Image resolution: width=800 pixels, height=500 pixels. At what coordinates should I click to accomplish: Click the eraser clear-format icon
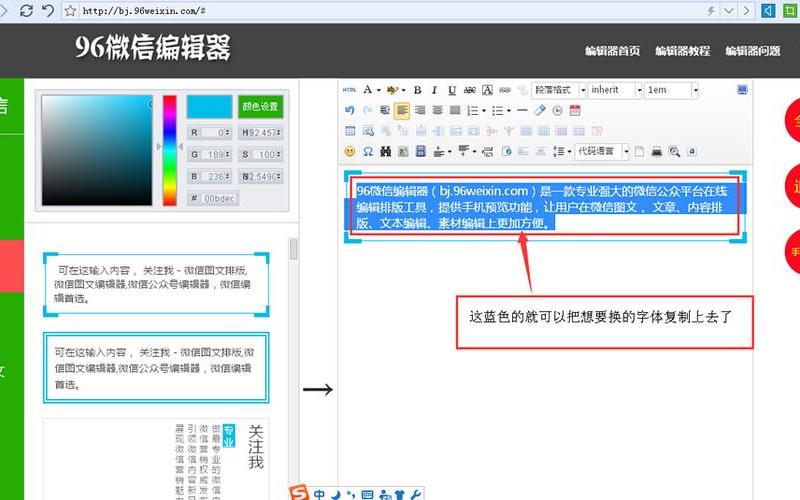tap(540, 110)
